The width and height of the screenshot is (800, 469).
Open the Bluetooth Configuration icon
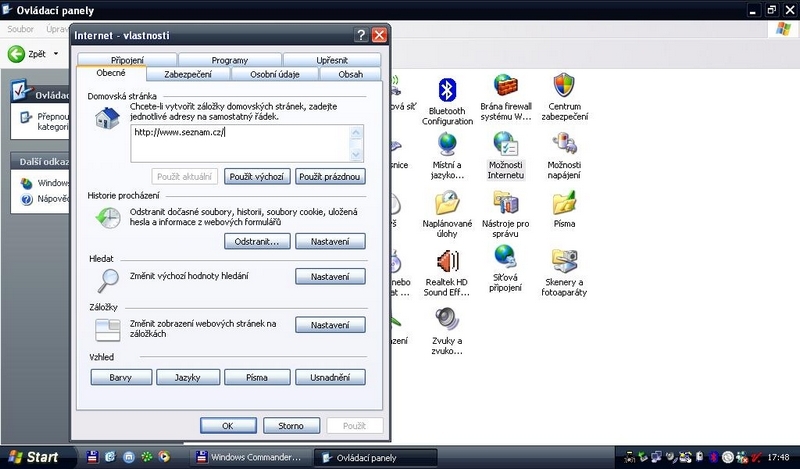coord(447,88)
